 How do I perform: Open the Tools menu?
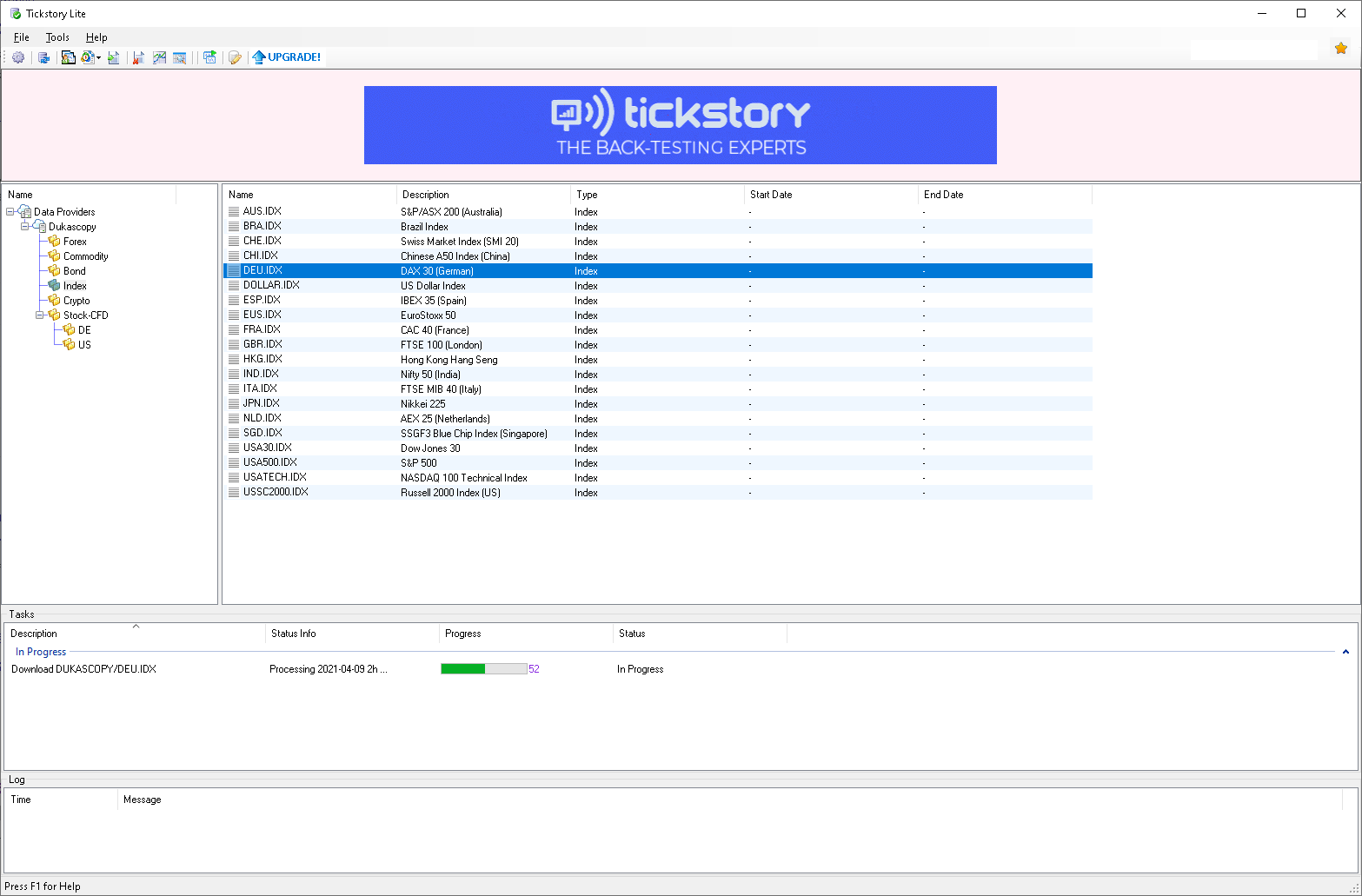coord(57,37)
